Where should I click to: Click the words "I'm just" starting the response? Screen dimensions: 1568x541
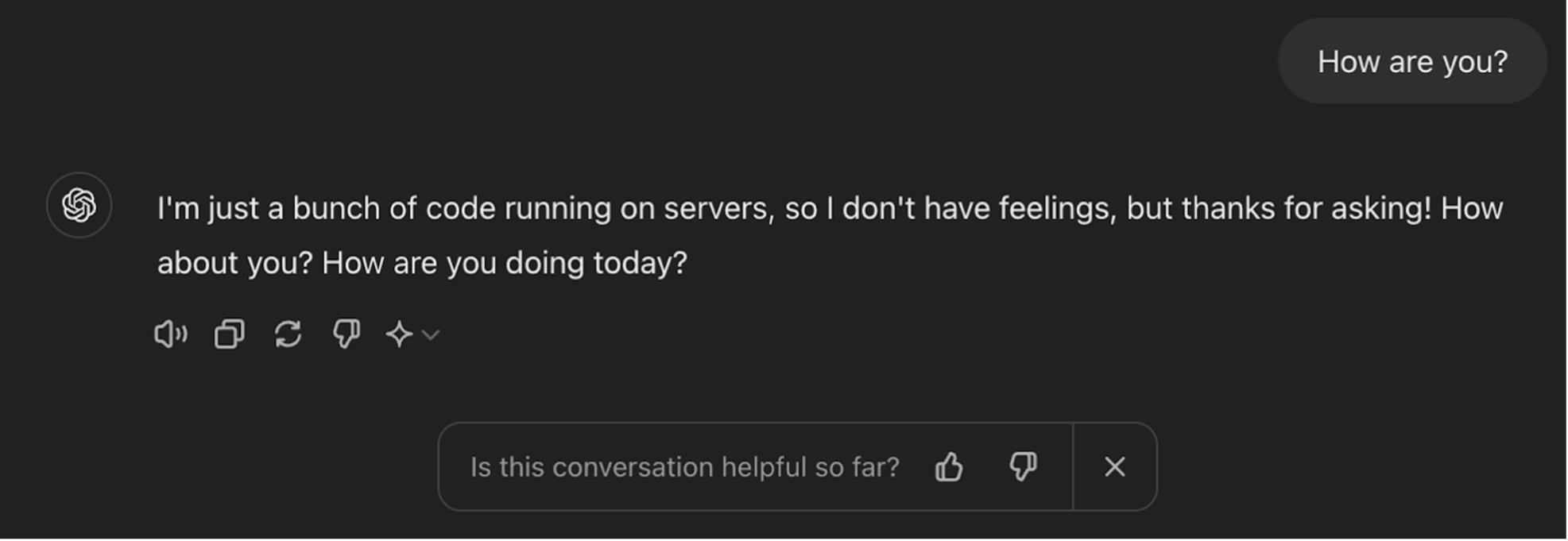[x=207, y=209]
